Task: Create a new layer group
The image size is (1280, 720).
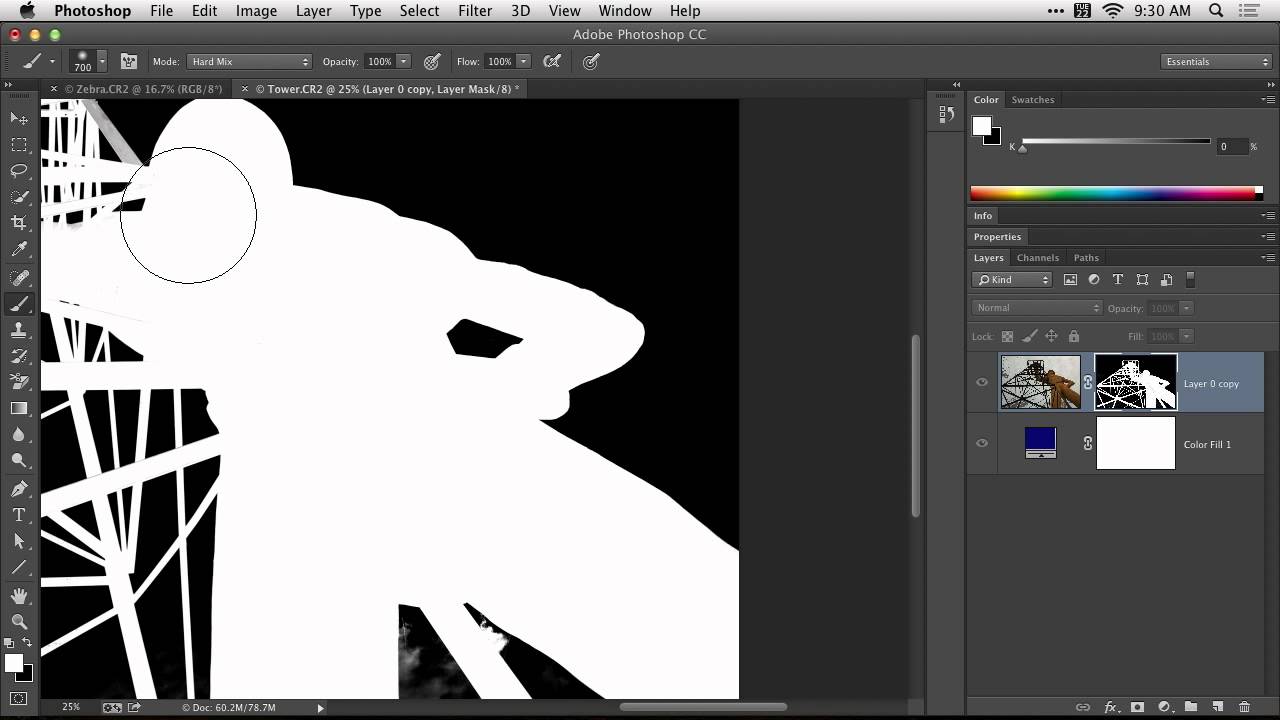Action: [x=1191, y=707]
